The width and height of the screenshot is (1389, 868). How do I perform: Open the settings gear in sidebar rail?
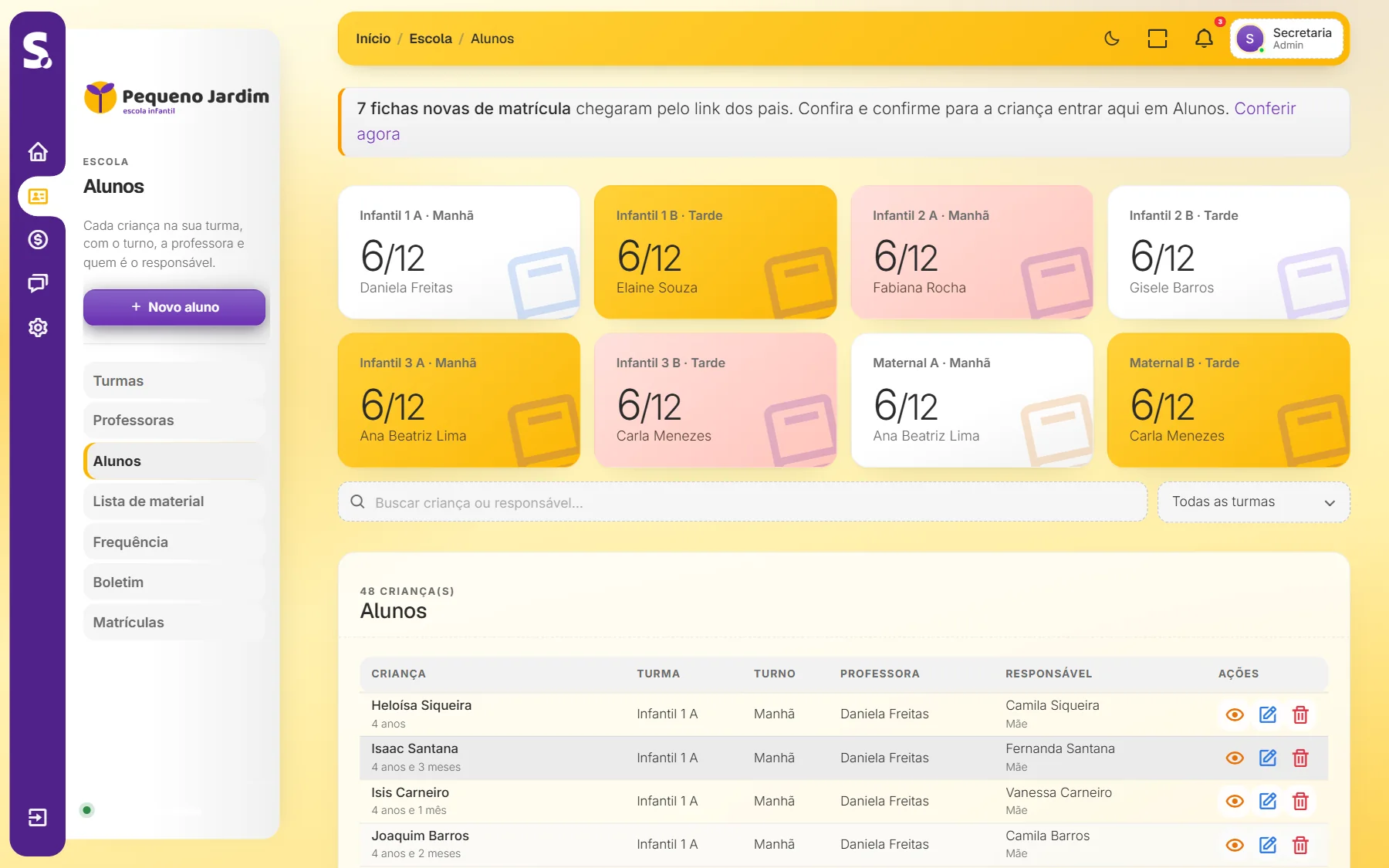pos(38,328)
